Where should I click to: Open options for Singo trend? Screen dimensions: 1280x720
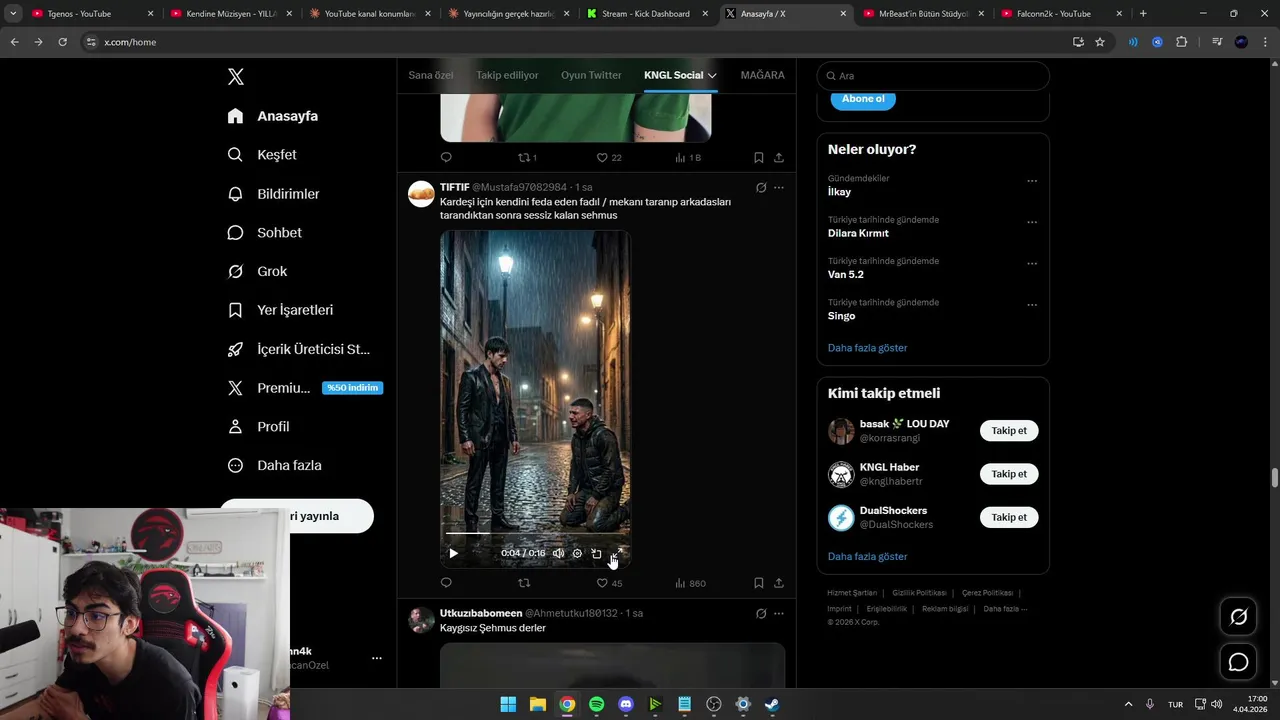pyautogui.click(x=1032, y=305)
